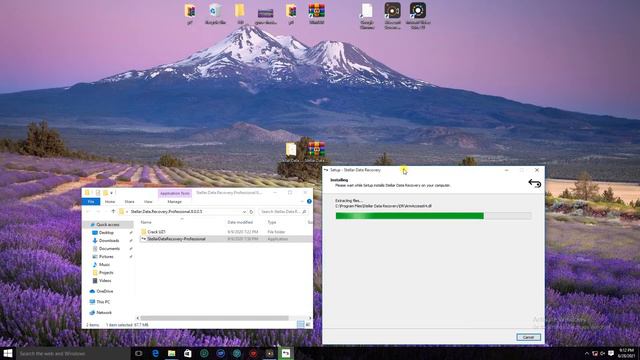Open the Start menu
This screenshot has width=640, height=360.
coord(8,353)
